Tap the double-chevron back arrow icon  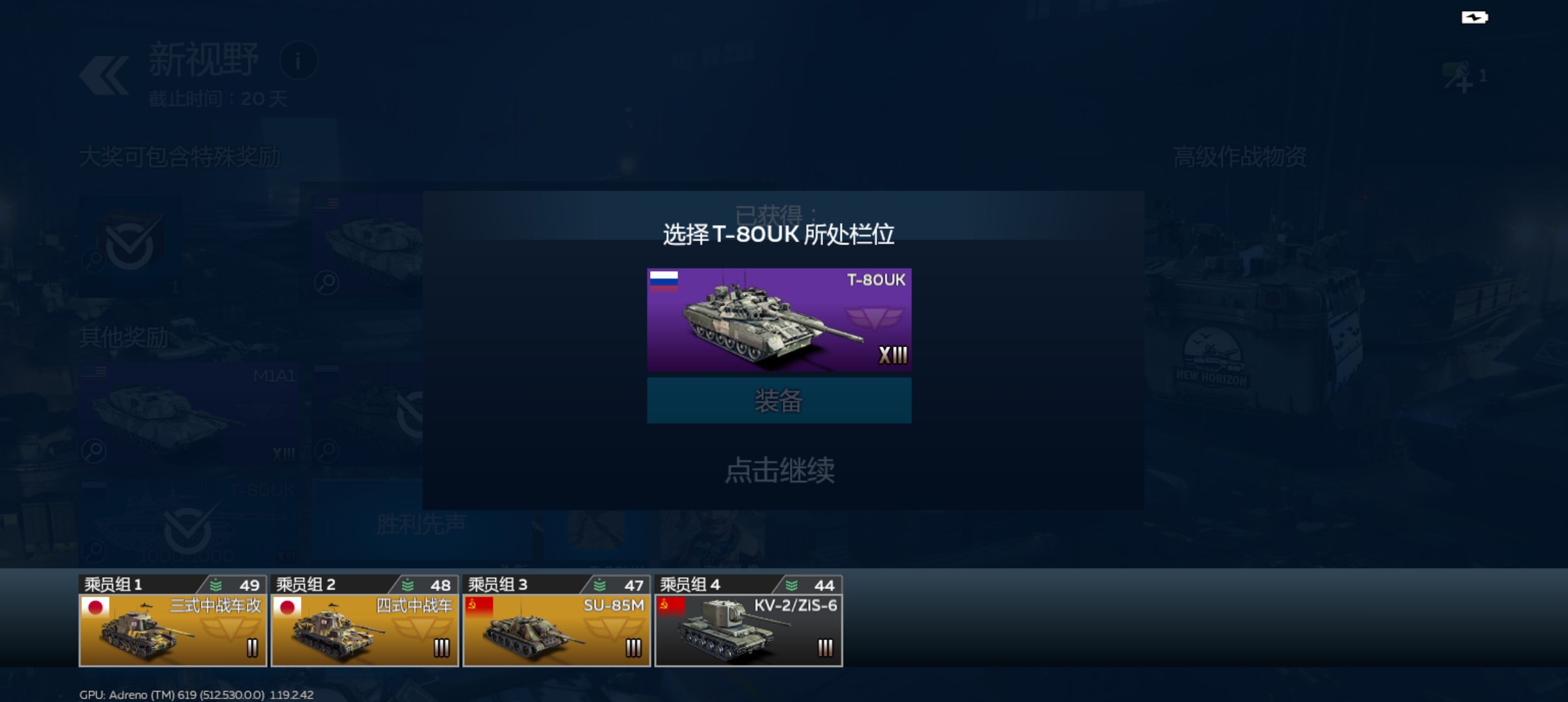(104, 75)
